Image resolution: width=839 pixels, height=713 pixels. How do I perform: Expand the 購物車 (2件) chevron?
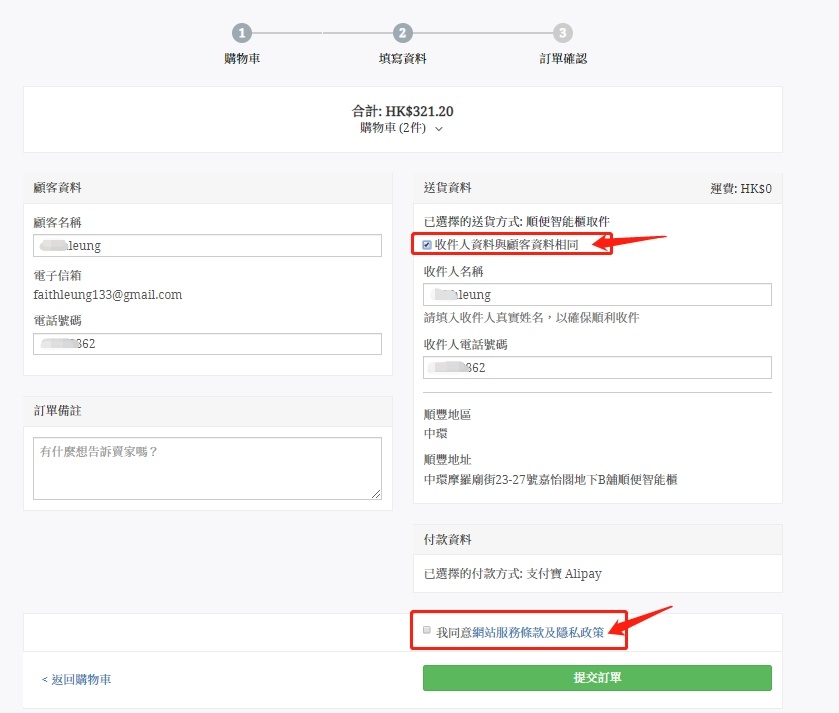439,128
